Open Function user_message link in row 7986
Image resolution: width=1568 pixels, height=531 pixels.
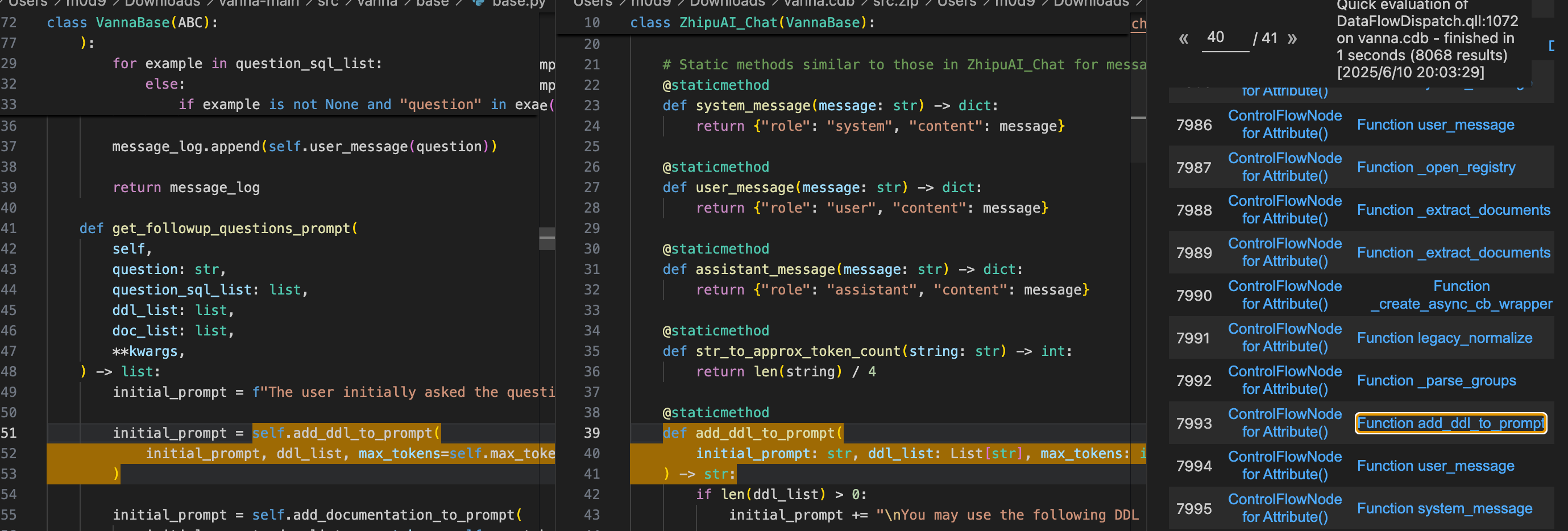pos(1436,125)
